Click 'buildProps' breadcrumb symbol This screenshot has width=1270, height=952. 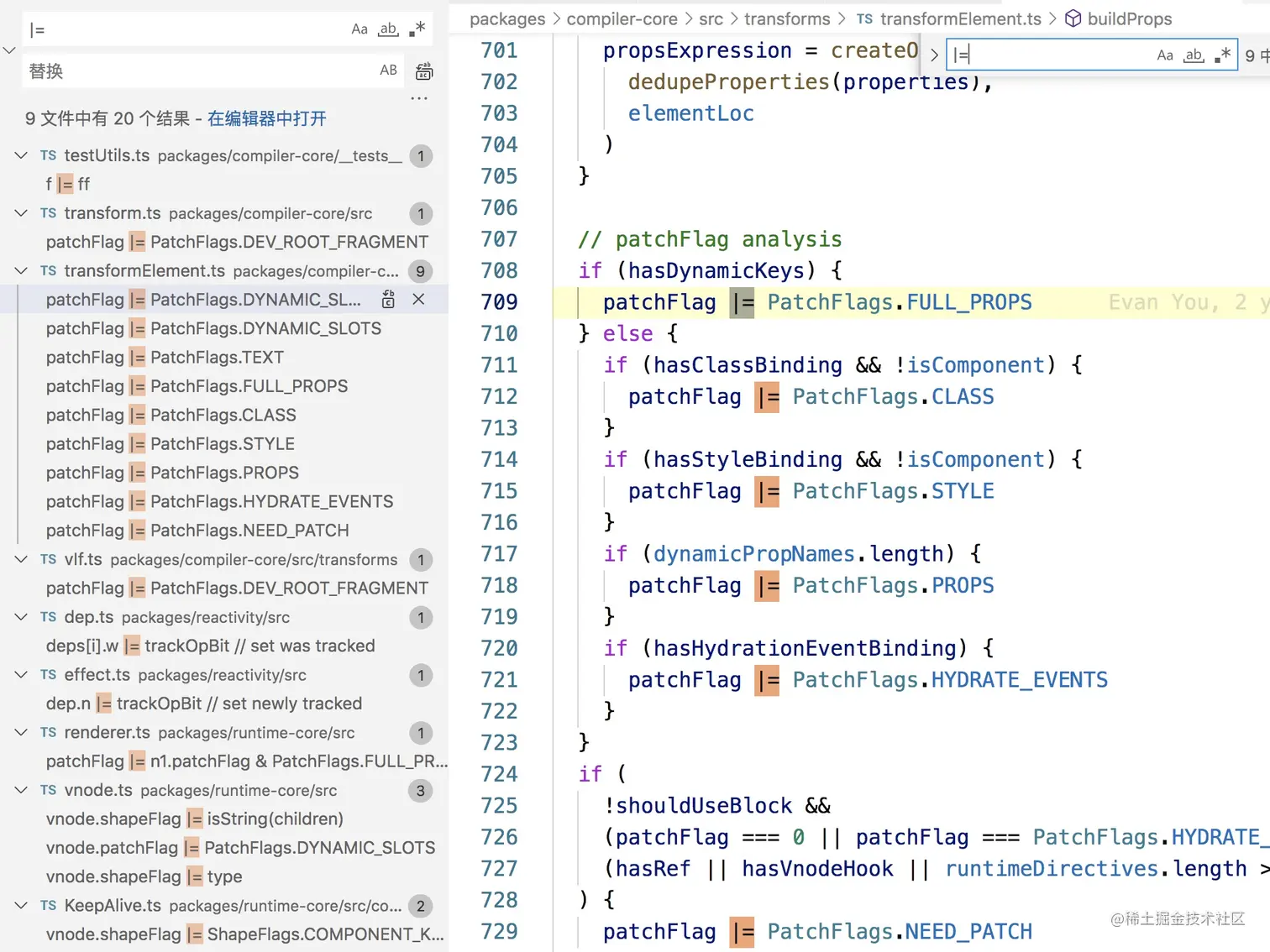[1130, 18]
